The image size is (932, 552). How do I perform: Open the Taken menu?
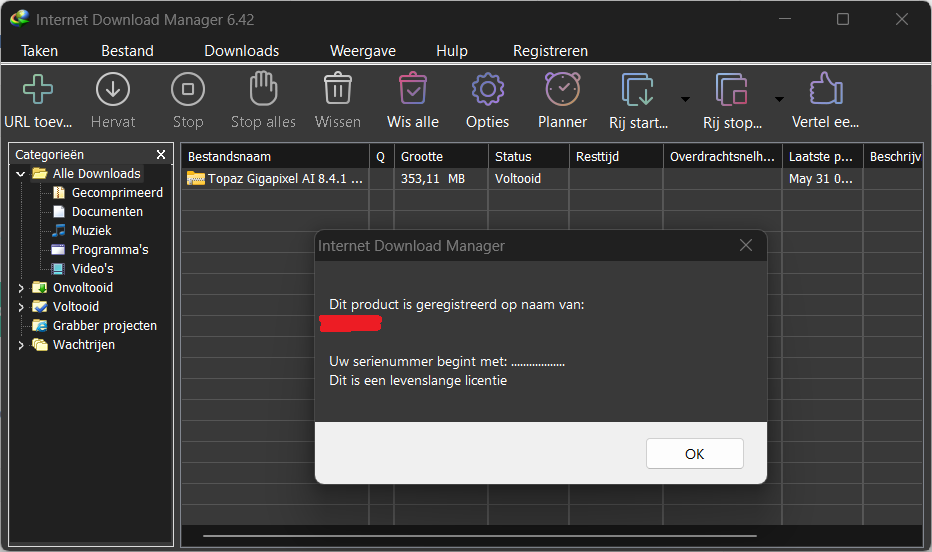pyautogui.click(x=39, y=51)
